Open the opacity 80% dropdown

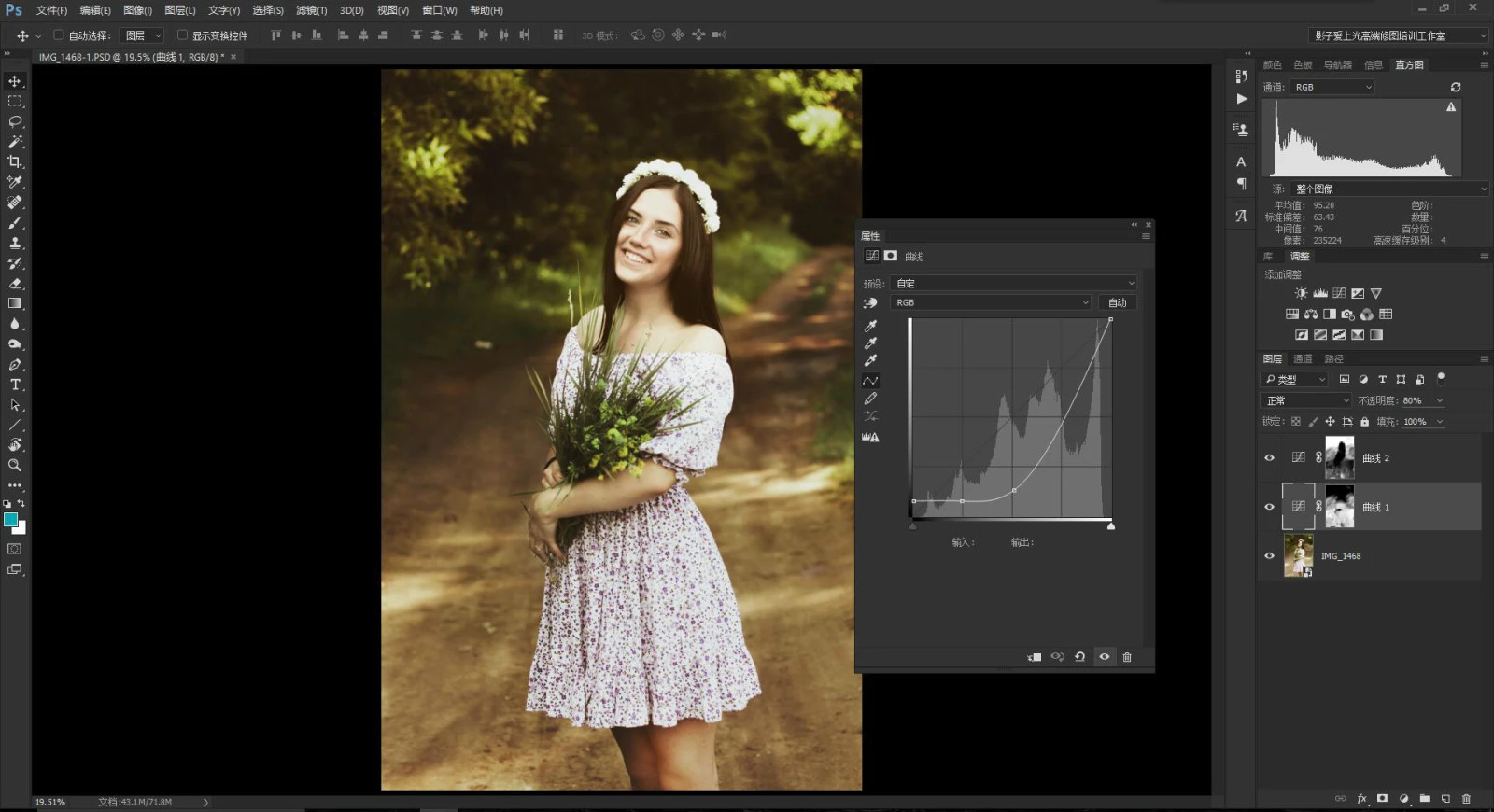pyautogui.click(x=1439, y=400)
